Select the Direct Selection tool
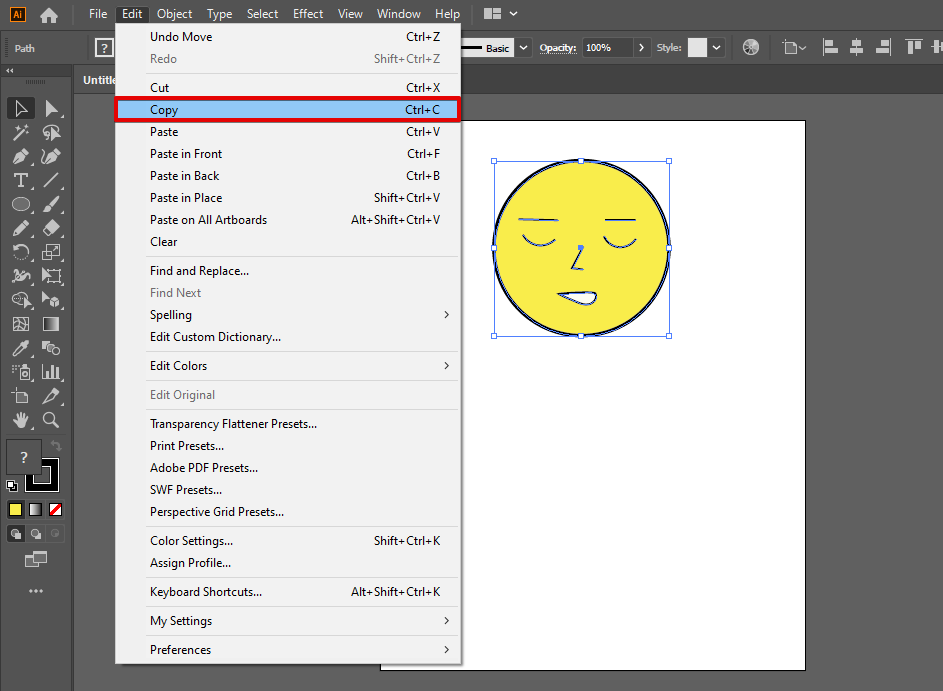943x691 pixels. 52,108
